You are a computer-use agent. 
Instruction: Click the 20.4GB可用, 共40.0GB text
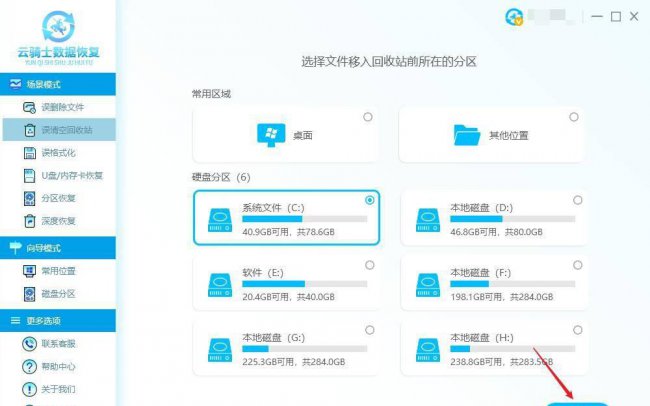[x=289, y=297]
